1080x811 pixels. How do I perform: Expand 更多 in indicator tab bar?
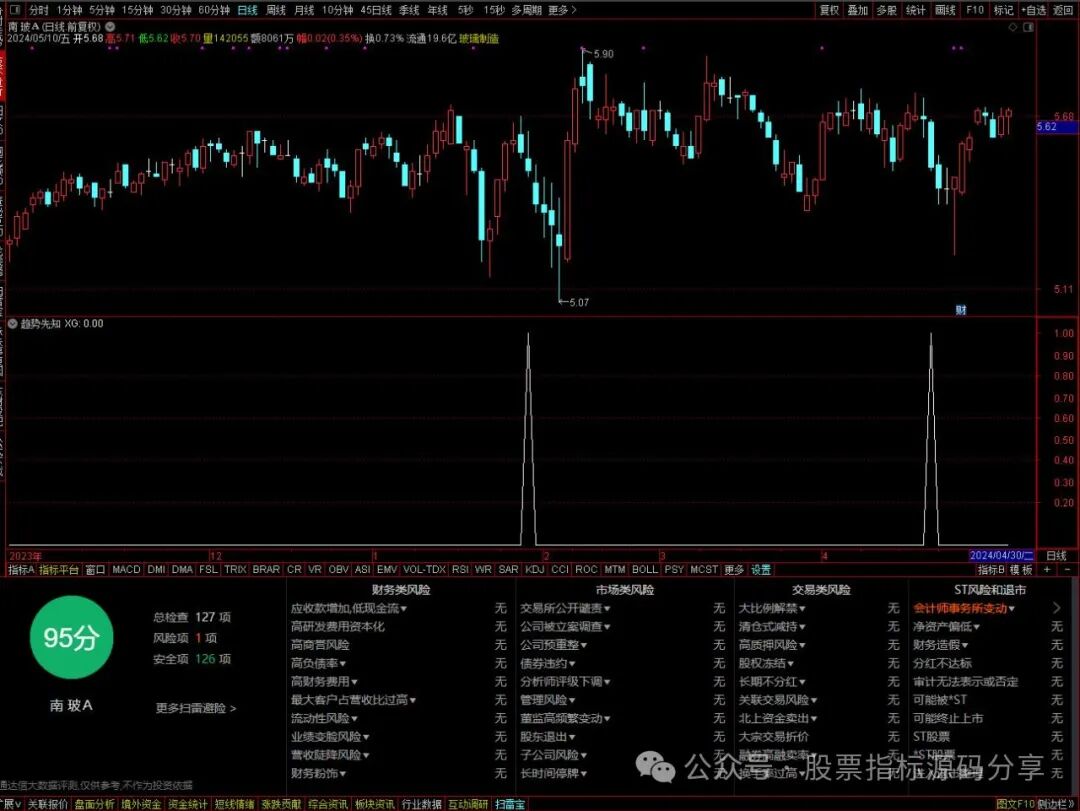[734, 570]
